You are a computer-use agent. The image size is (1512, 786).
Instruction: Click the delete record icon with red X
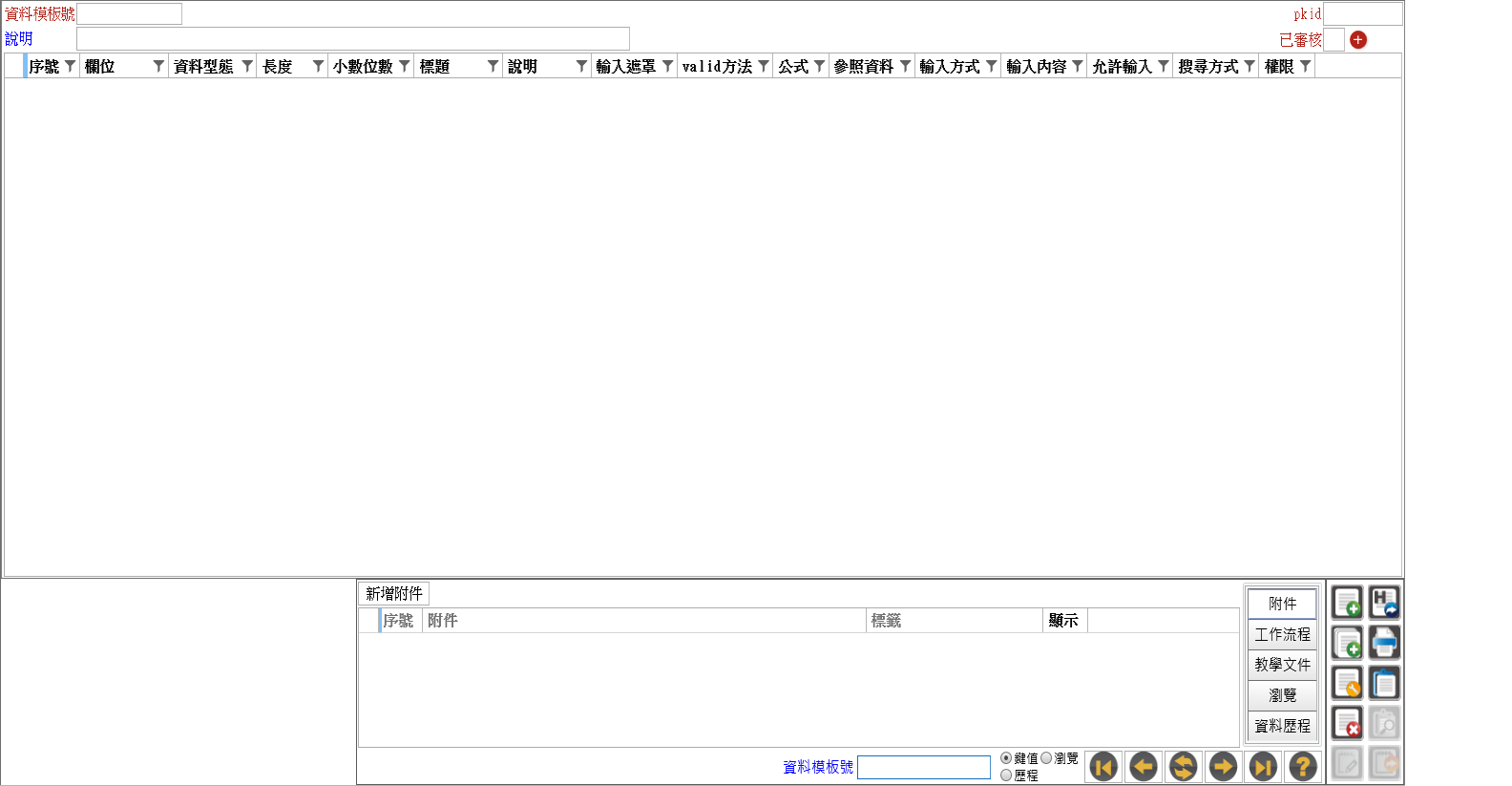coord(1347,723)
